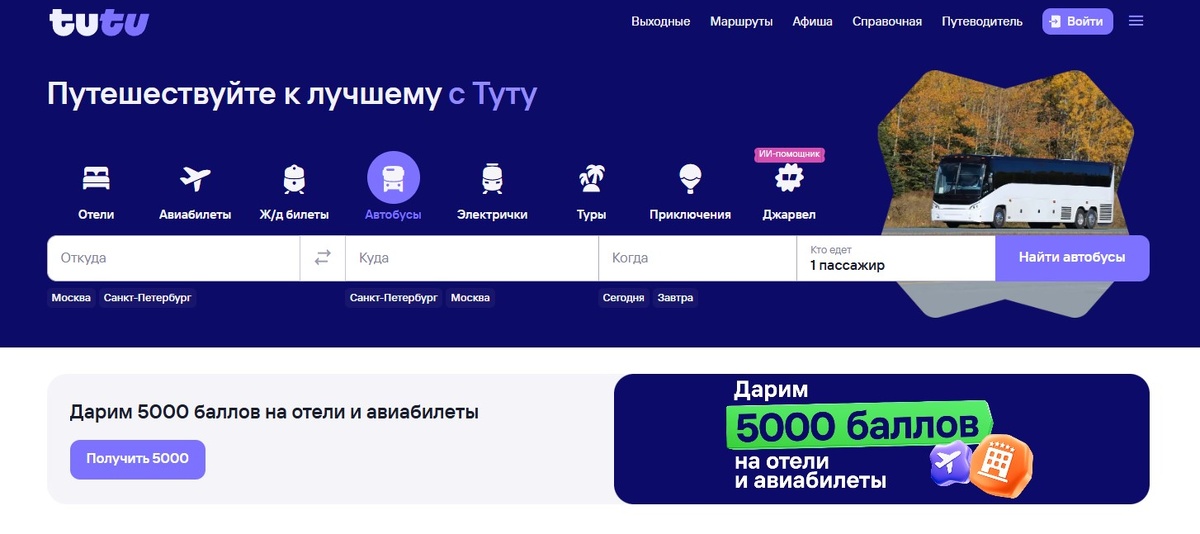Click the Найти автобусы button
The height and width of the screenshot is (534, 1200).
[x=1072, y=258]
